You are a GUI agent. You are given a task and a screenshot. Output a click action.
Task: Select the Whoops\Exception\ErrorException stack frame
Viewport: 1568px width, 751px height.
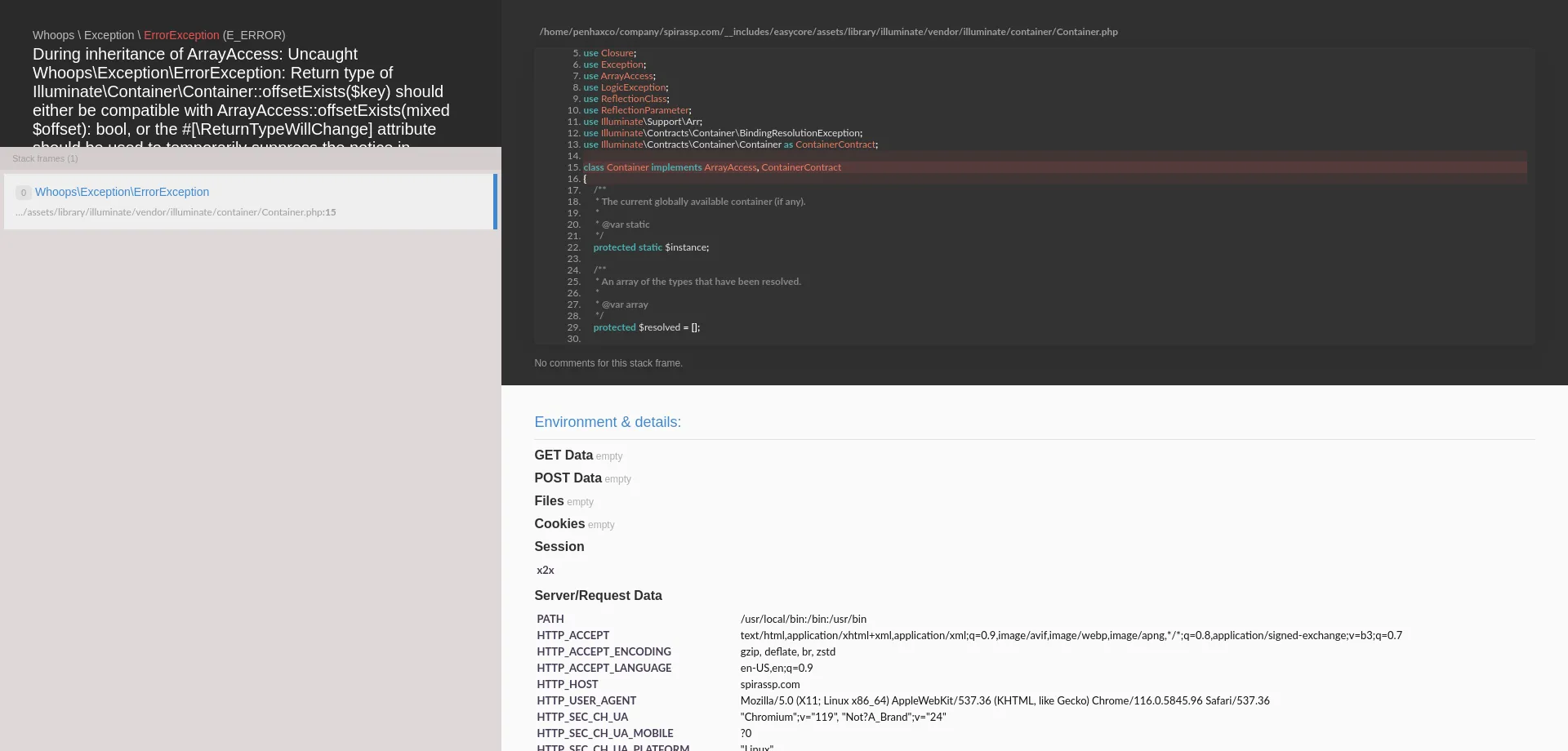tap(250, 202)
